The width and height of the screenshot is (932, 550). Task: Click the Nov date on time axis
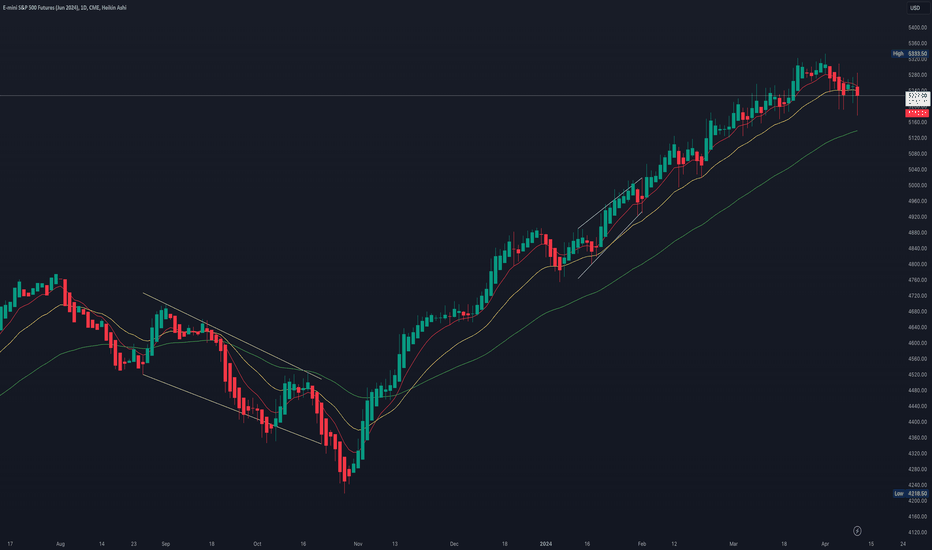358,543
